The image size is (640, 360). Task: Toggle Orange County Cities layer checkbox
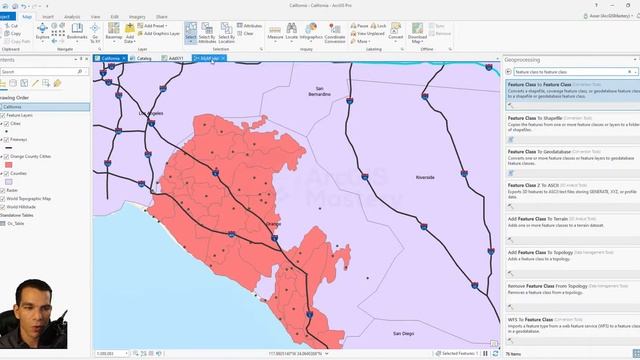point(6,157)
